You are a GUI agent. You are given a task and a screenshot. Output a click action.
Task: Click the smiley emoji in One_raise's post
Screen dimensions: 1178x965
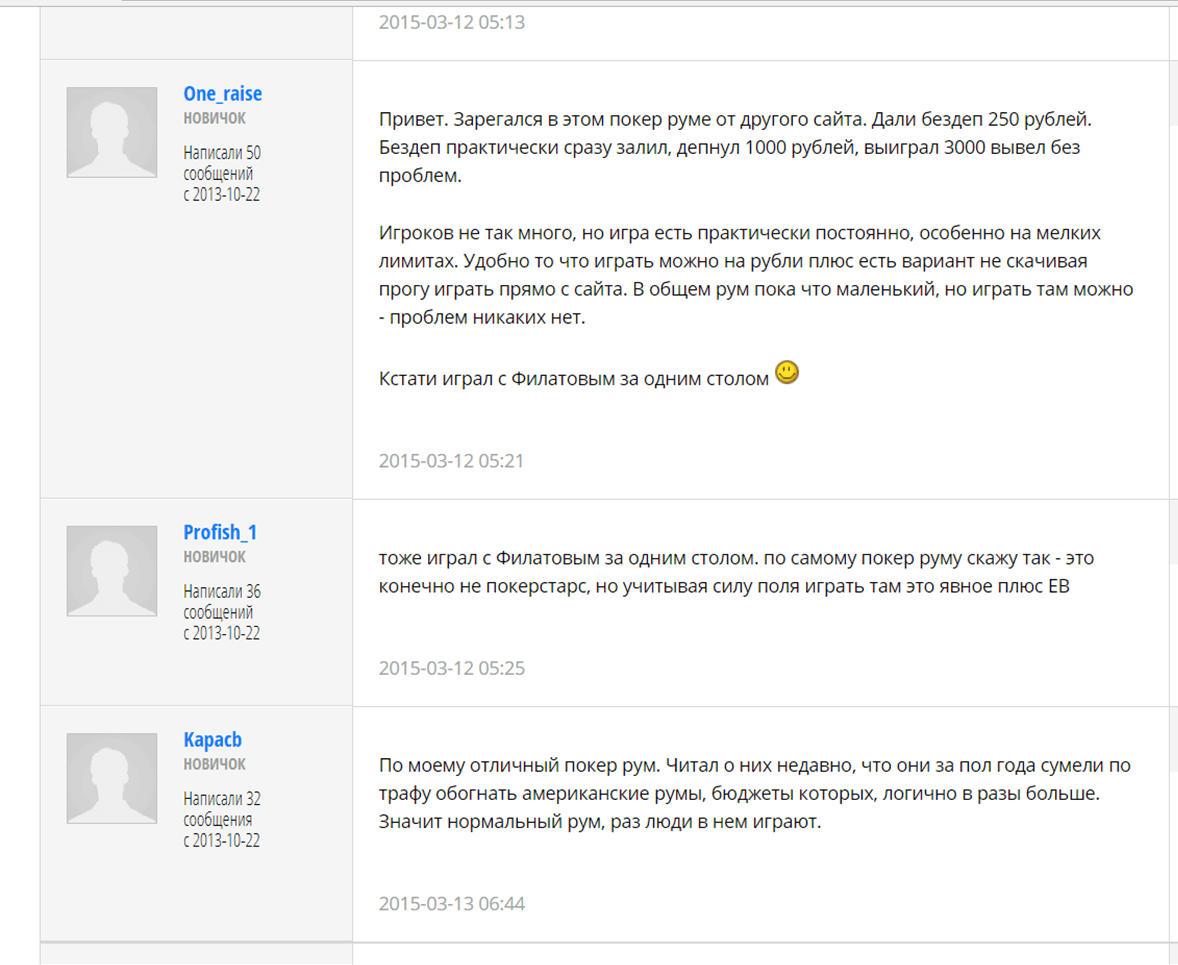coord(787,374)
